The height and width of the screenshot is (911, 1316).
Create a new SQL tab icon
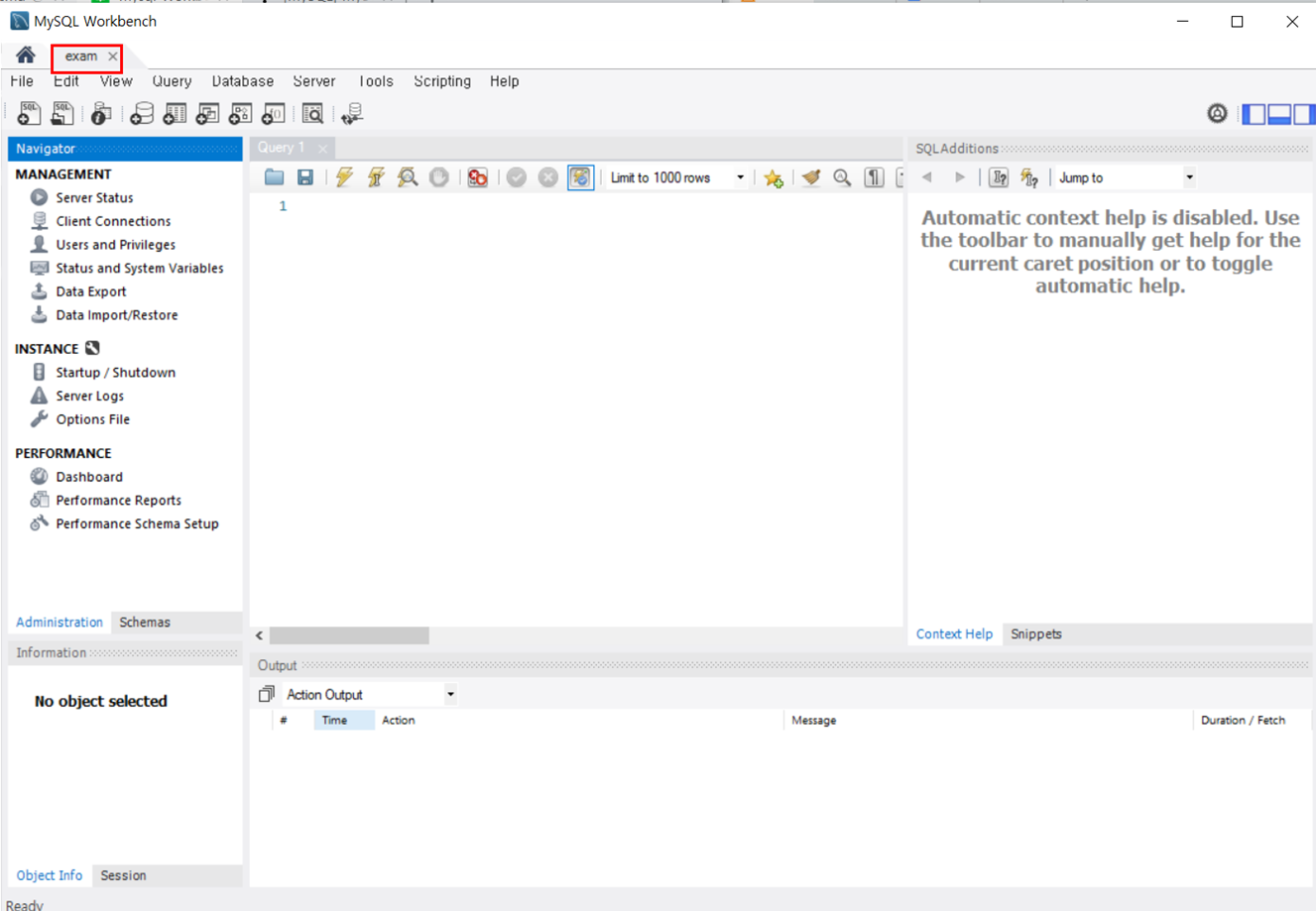coord(29,114)
